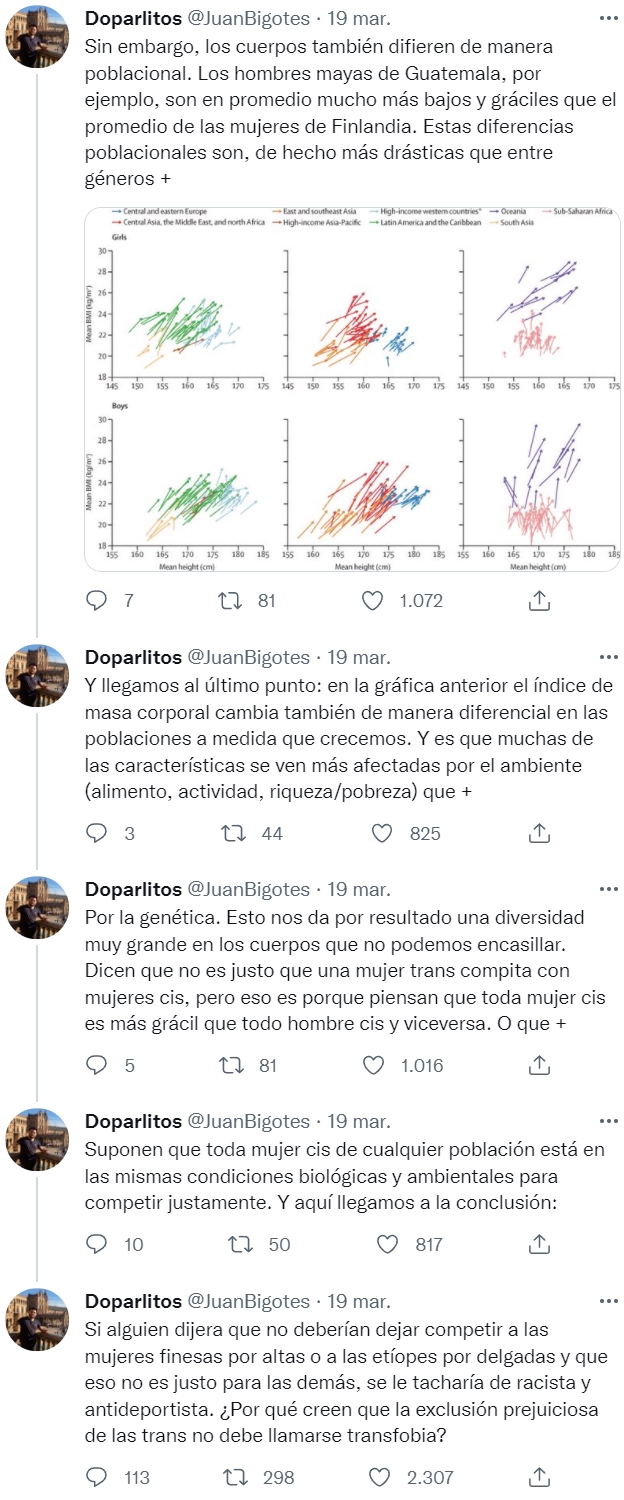Select the share arrow on the first tweet
This screenshot has height=1500, width=624.
[540, 600]
